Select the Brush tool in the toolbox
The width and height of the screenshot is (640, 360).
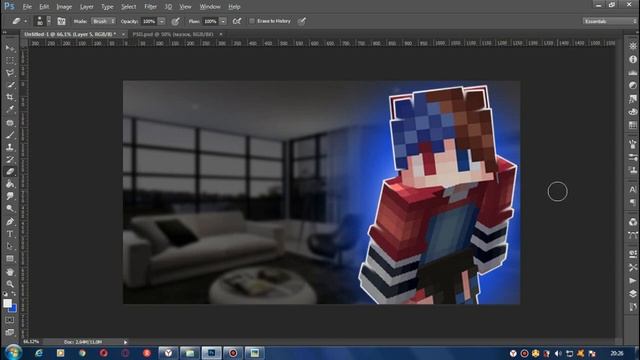(10, 135)
